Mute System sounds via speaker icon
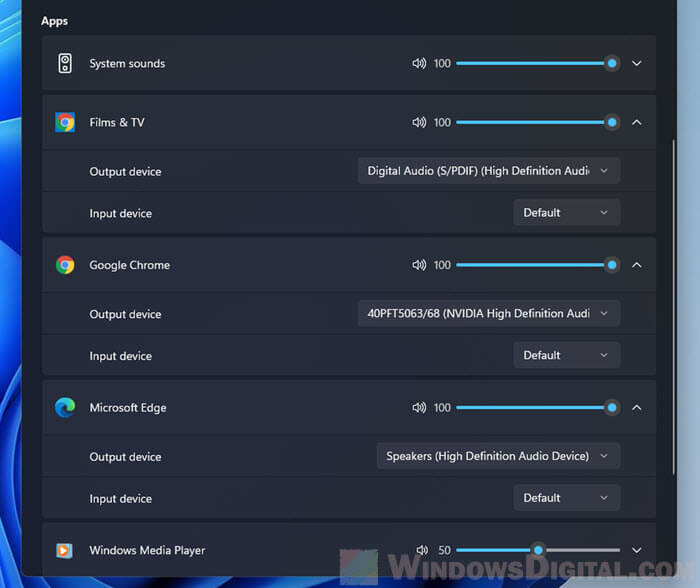 click(419, 63)
